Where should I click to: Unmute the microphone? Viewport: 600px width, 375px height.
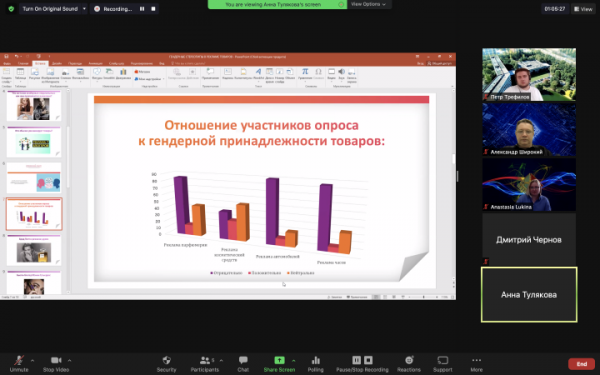coord(19,364)
